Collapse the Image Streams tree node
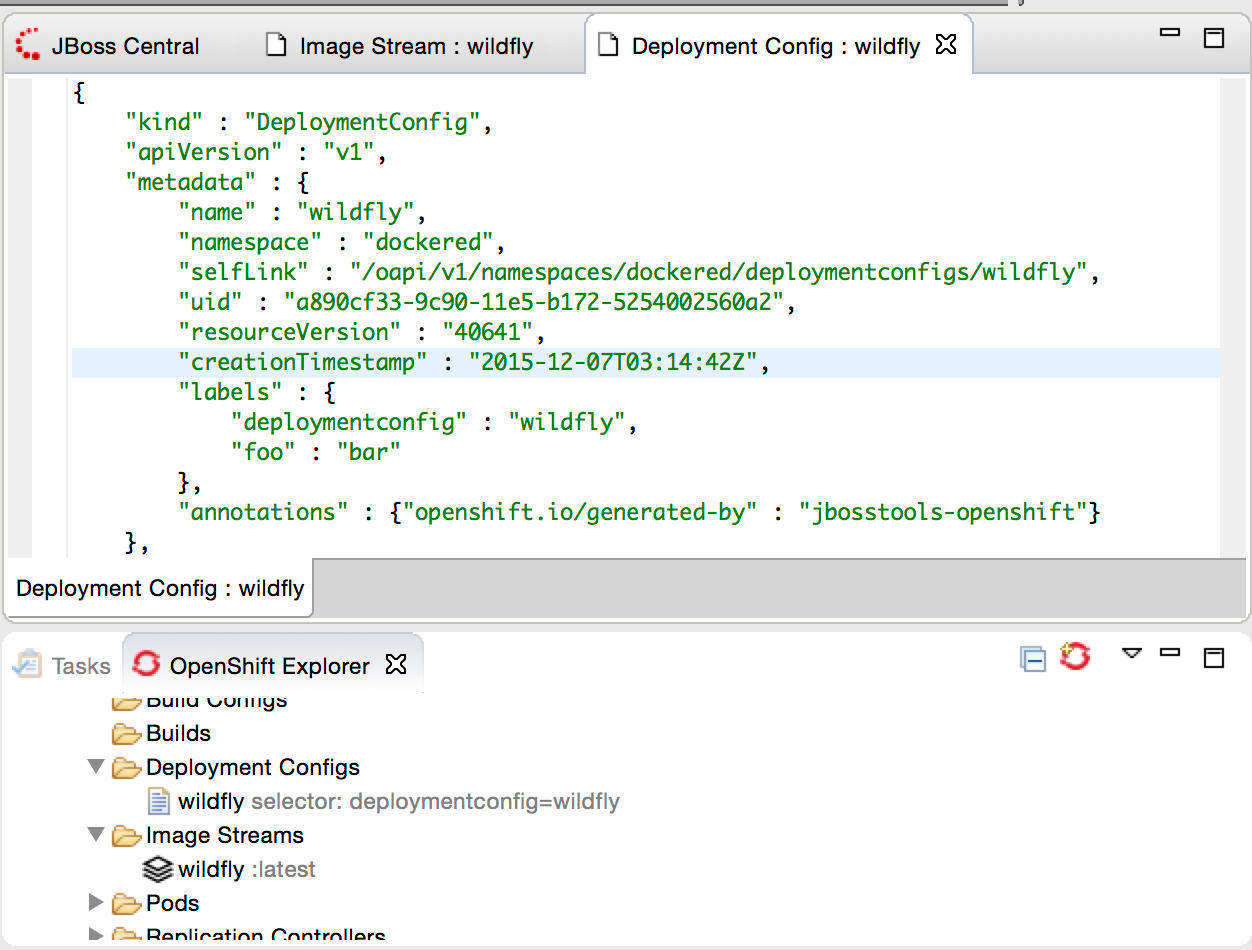 tap(96, 835)
